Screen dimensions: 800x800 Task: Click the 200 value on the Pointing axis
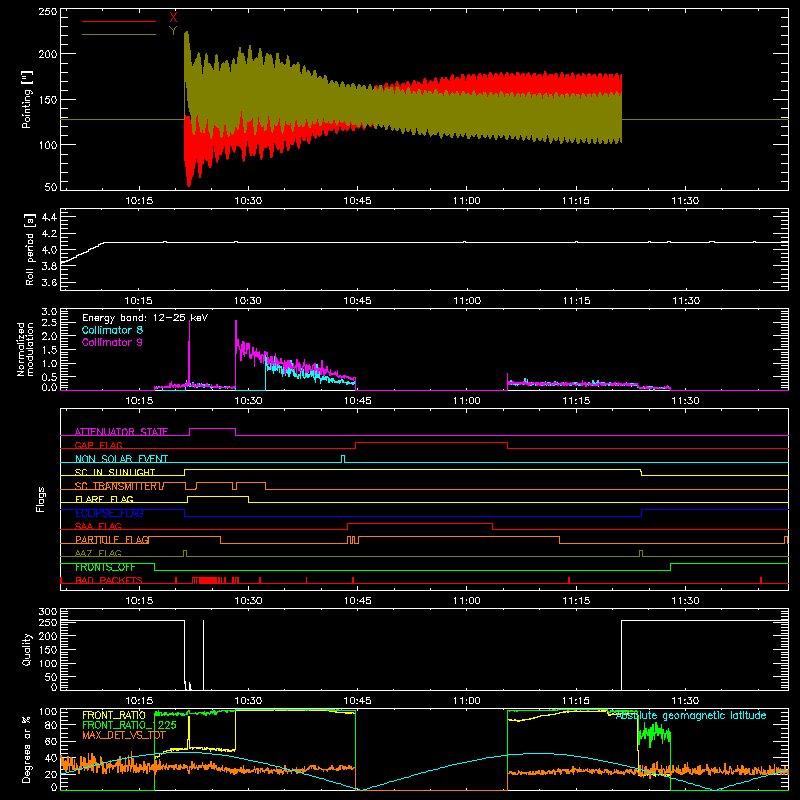click(x=48, y=54)
